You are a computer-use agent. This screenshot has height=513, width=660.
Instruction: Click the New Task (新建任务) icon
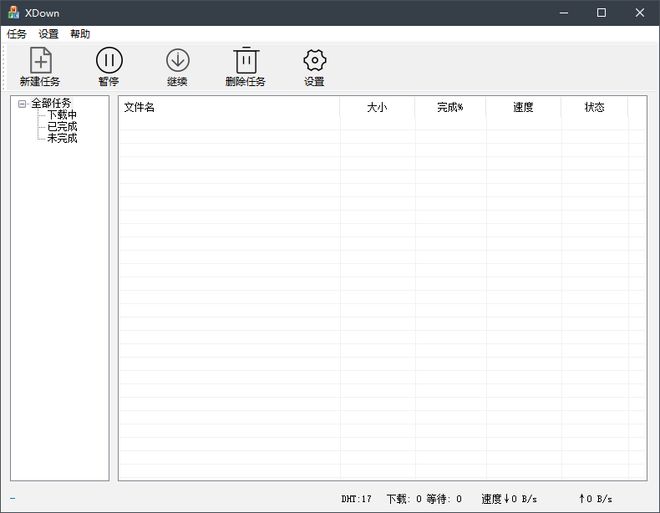point(40,61)
